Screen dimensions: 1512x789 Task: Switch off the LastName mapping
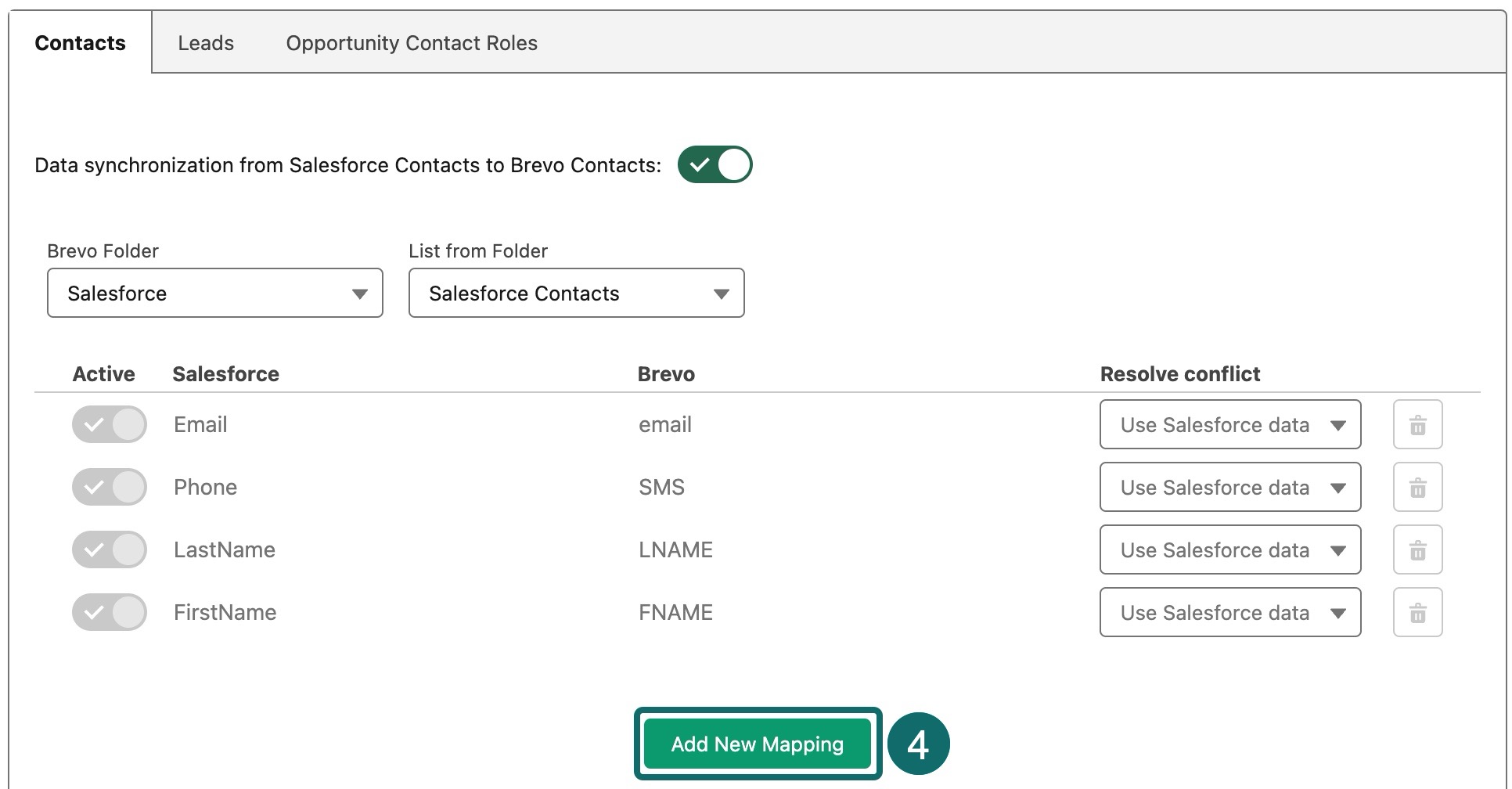click(x=110, y=549)
